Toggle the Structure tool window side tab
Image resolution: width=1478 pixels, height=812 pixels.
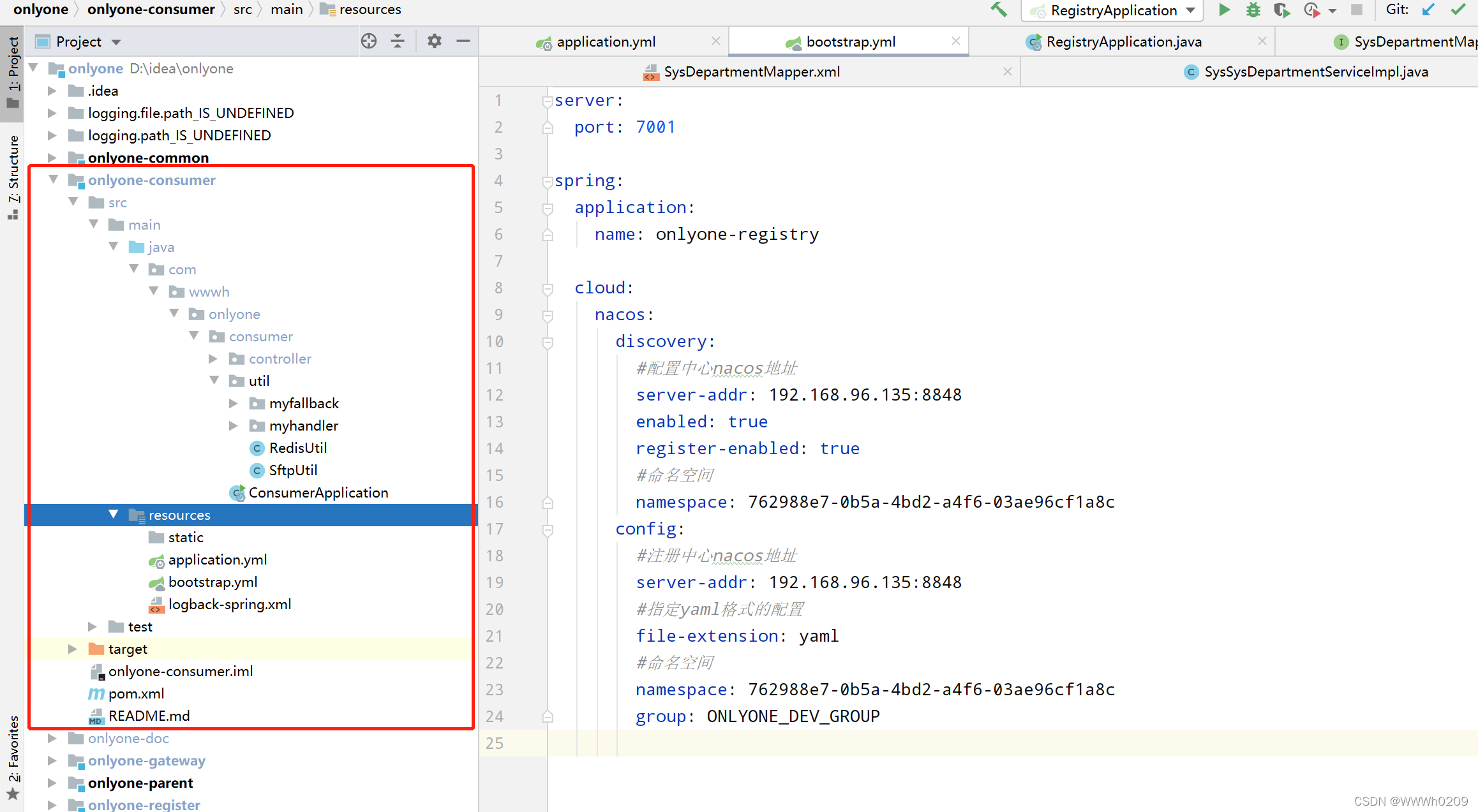click(13, 177)
